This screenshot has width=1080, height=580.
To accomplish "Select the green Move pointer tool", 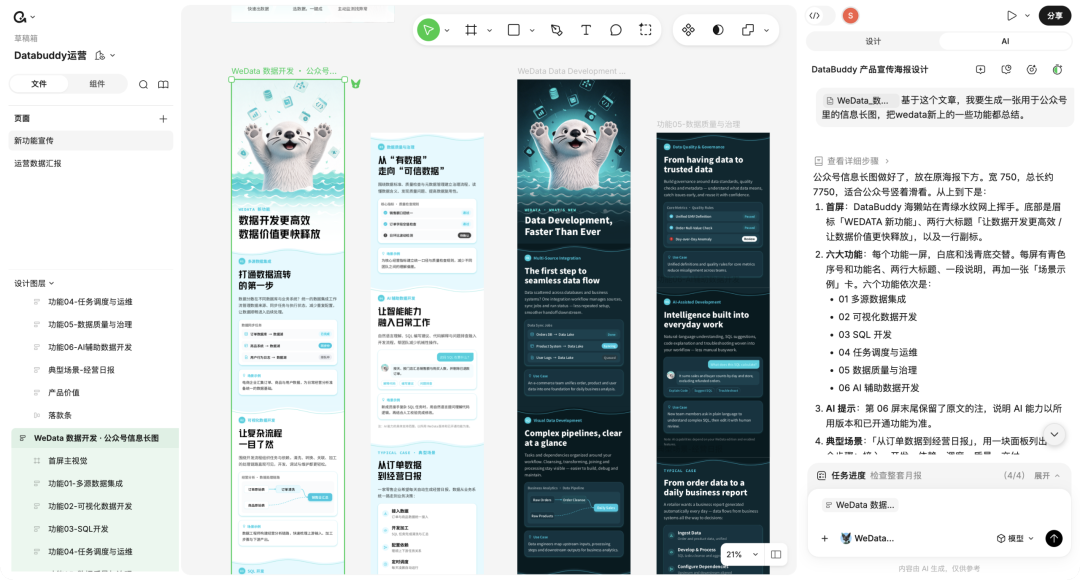I will (428, 30).
